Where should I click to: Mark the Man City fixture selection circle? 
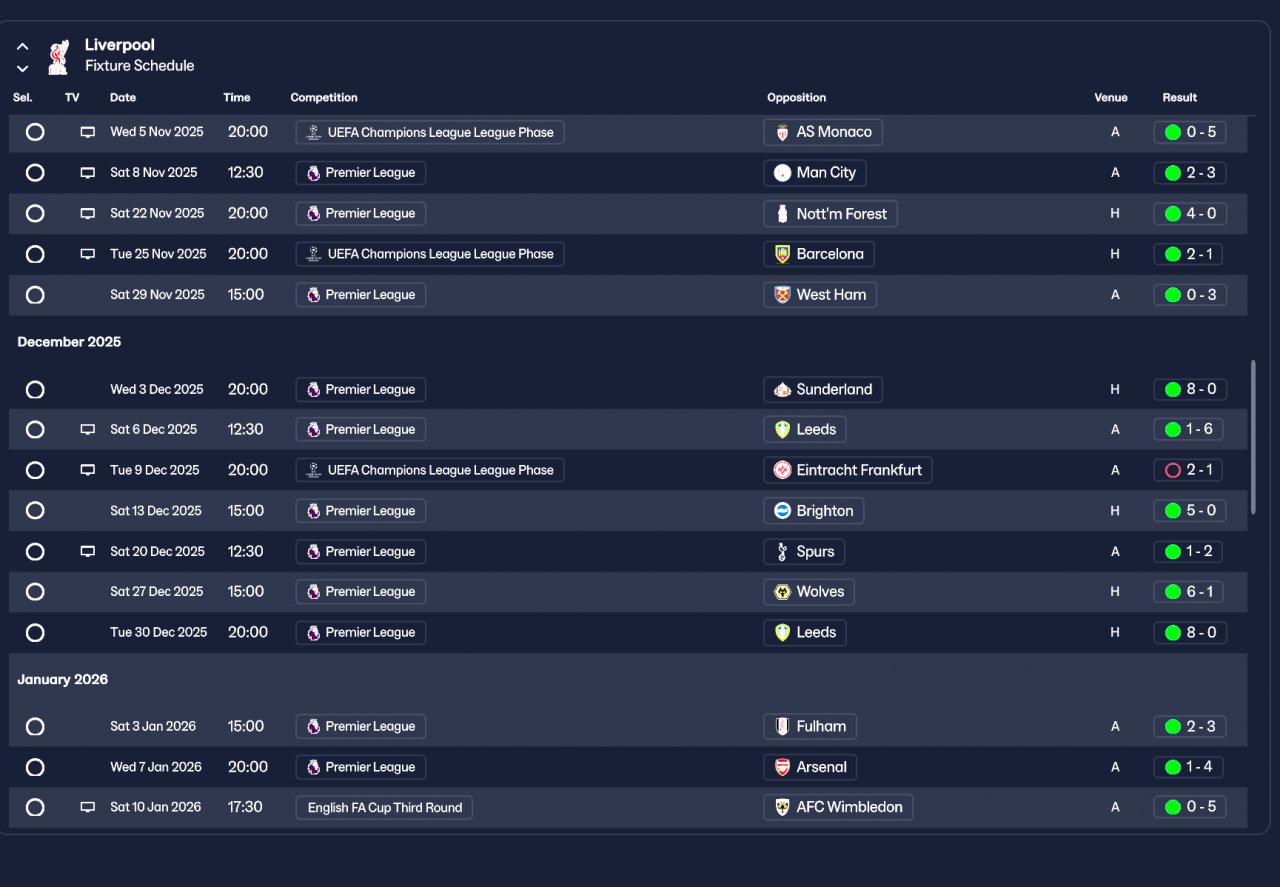pos(35,173)
